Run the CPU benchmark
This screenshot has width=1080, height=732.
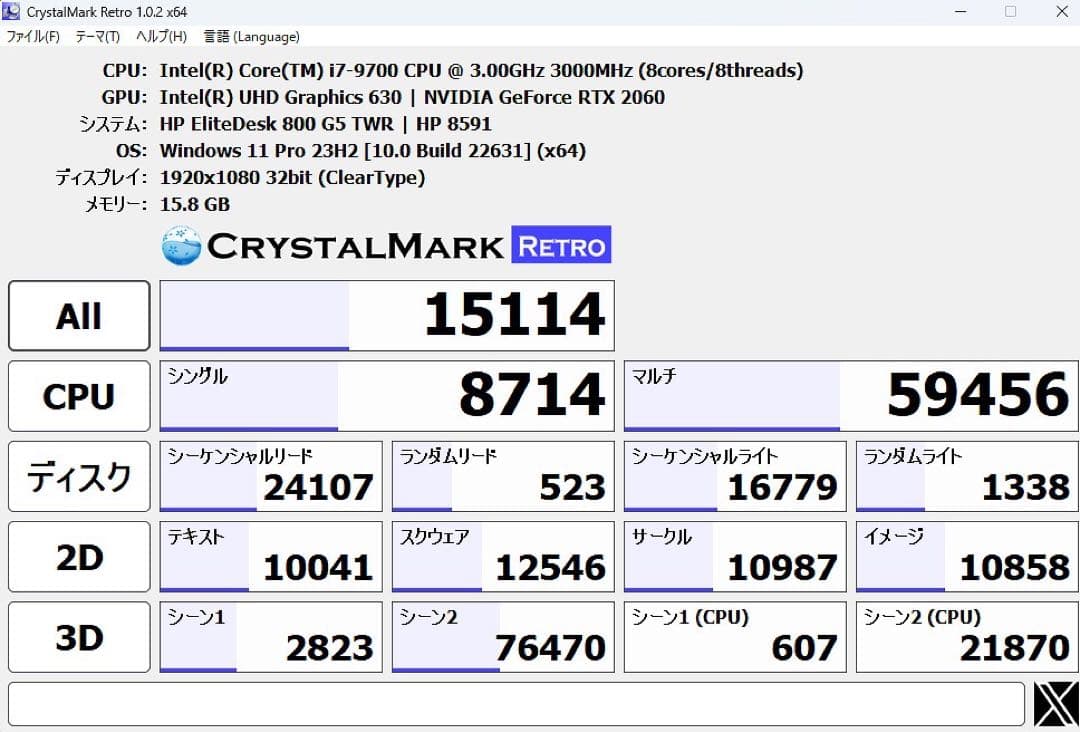pos(79,396)
